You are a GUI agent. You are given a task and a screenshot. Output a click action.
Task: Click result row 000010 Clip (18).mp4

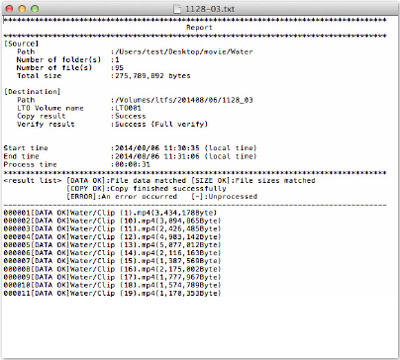pos(112,285)
